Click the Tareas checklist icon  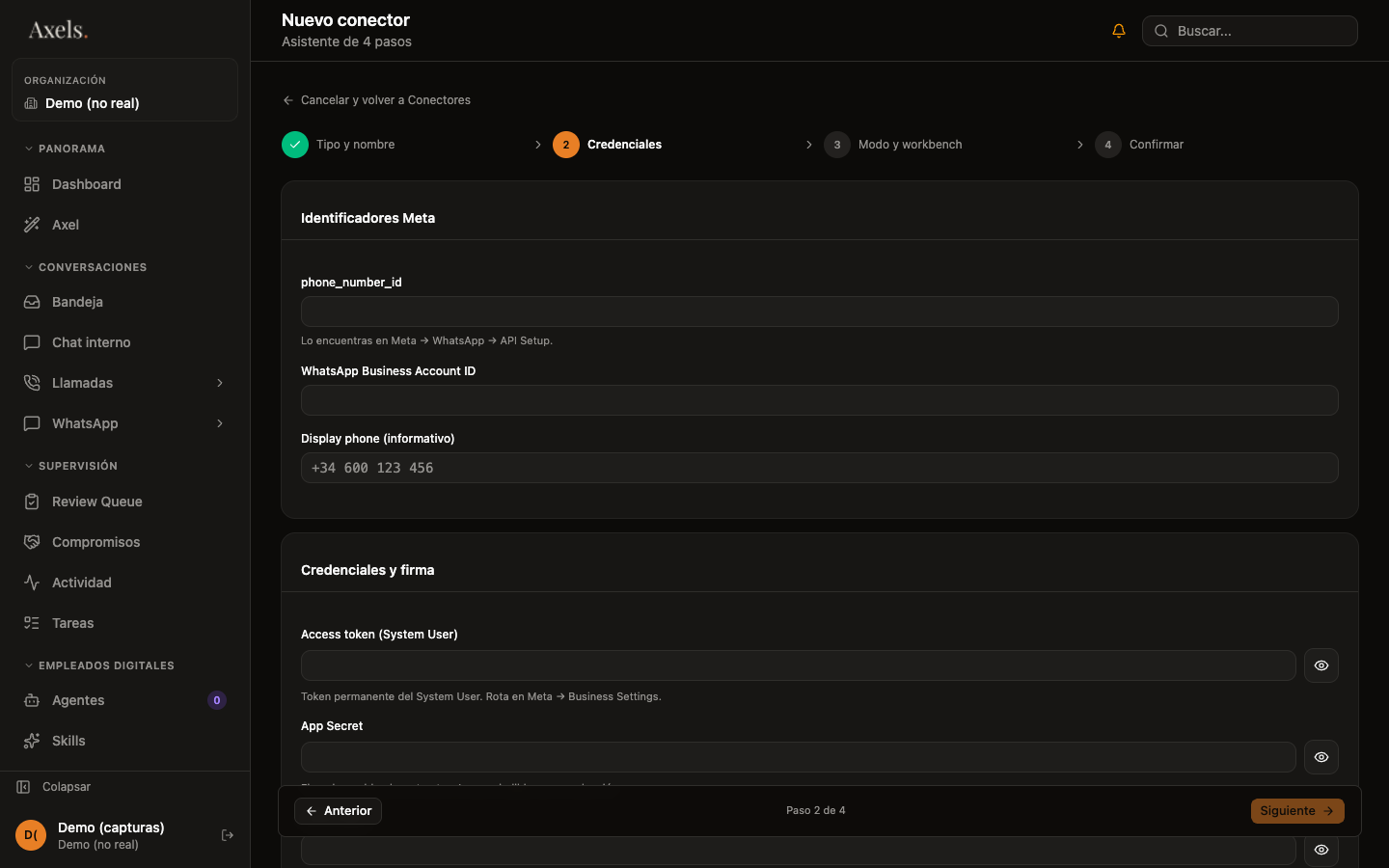click(32, 623)
